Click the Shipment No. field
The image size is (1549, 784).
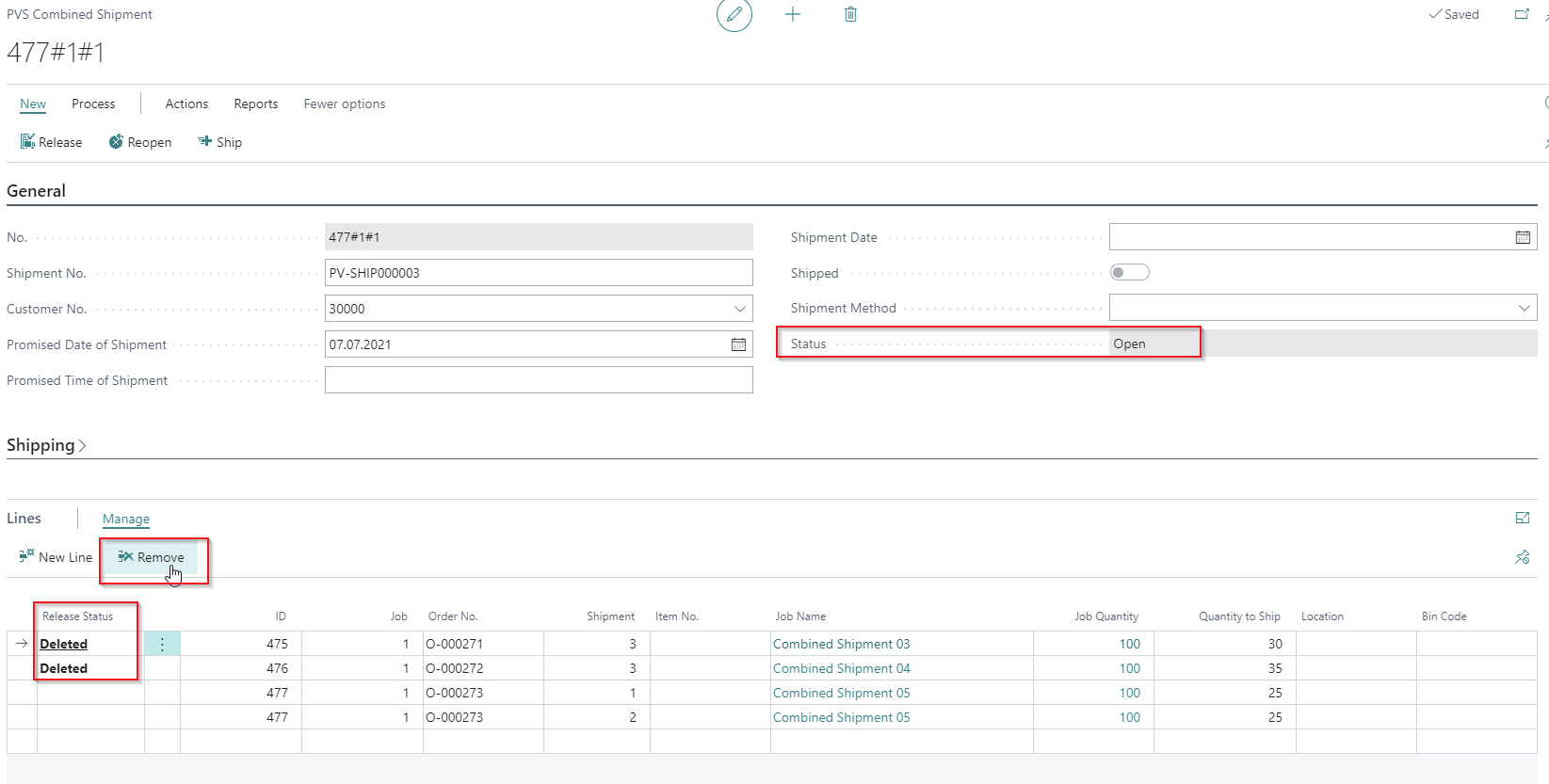coord(539,273)
